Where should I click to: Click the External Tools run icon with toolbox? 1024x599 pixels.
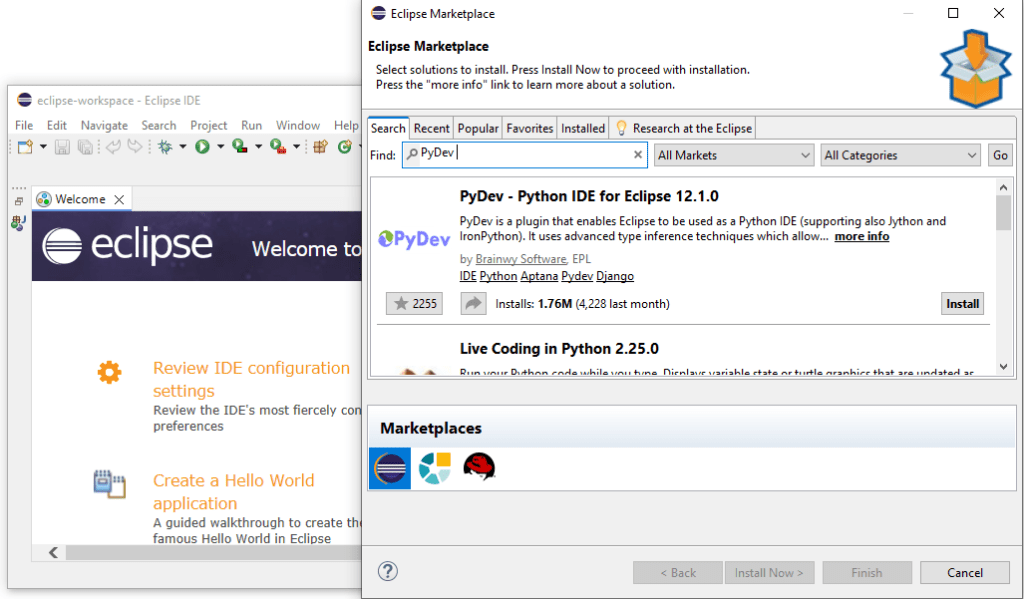tap(278, 147)
